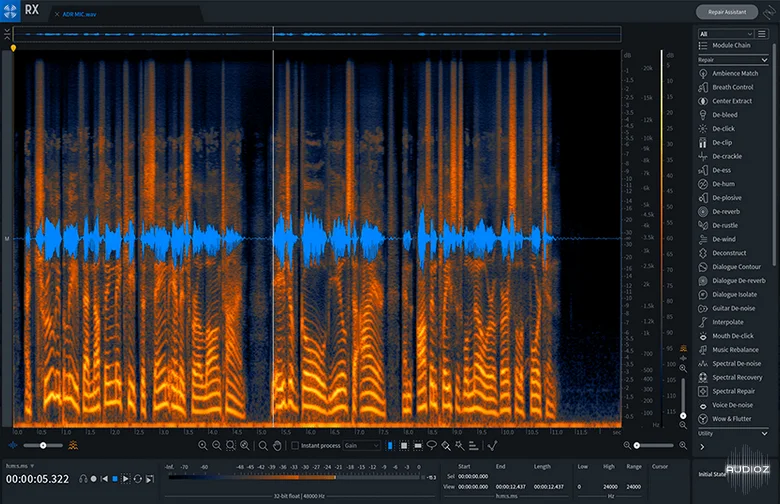Open the Wow & Flutter module

pos(725,419)
